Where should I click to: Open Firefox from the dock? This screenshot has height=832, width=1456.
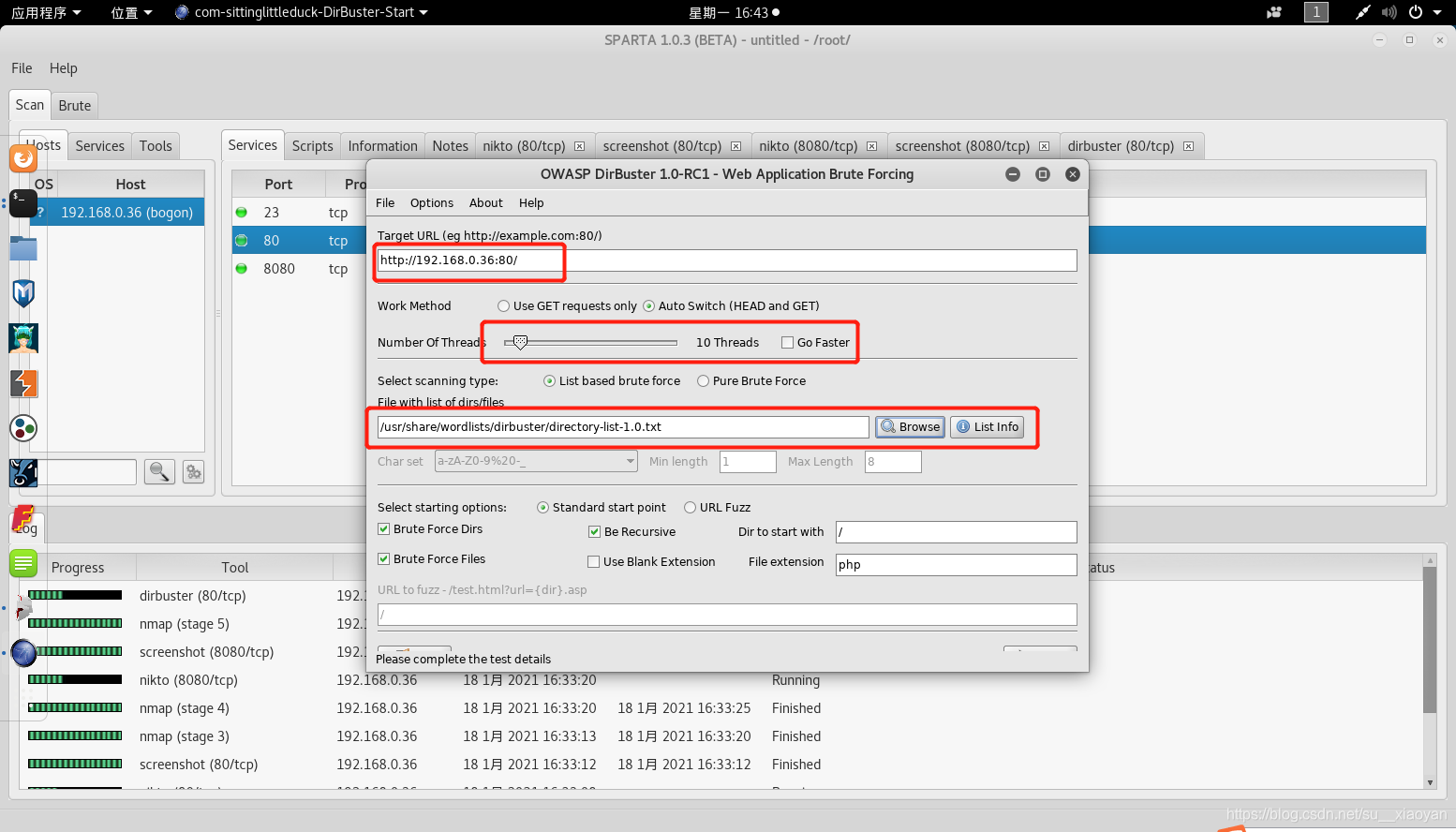point(23,158)
